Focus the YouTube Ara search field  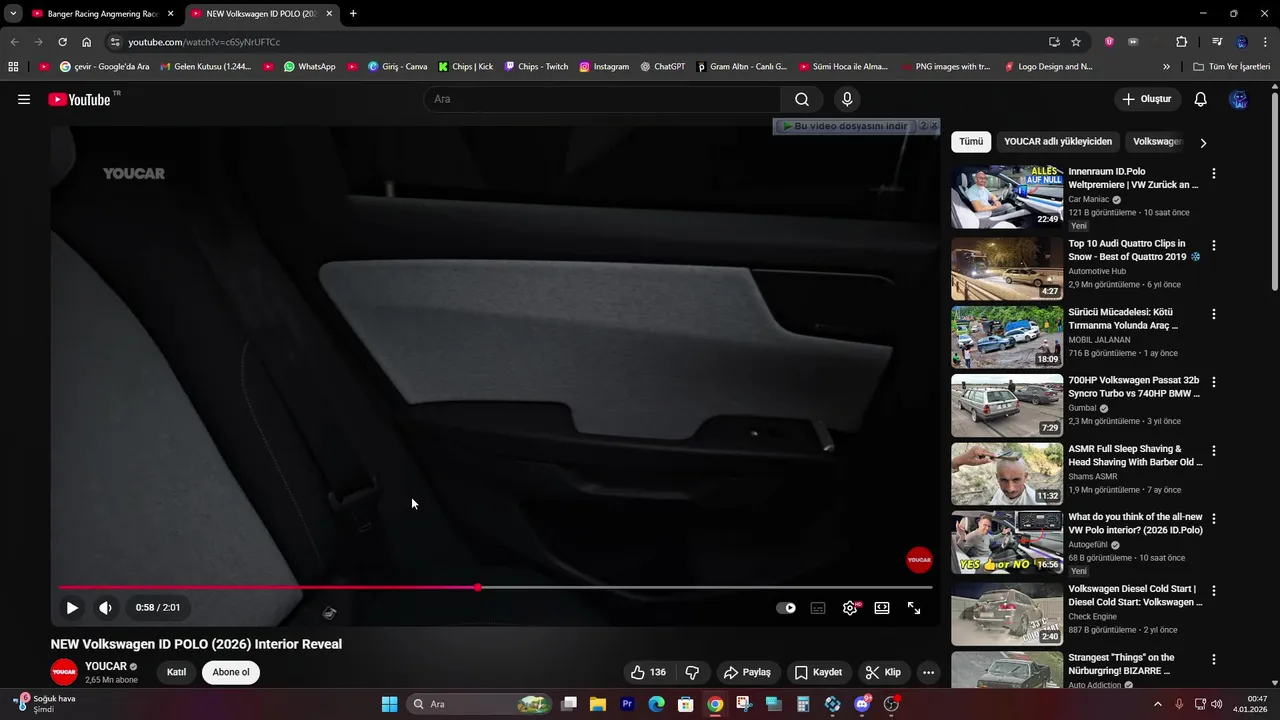602,99
